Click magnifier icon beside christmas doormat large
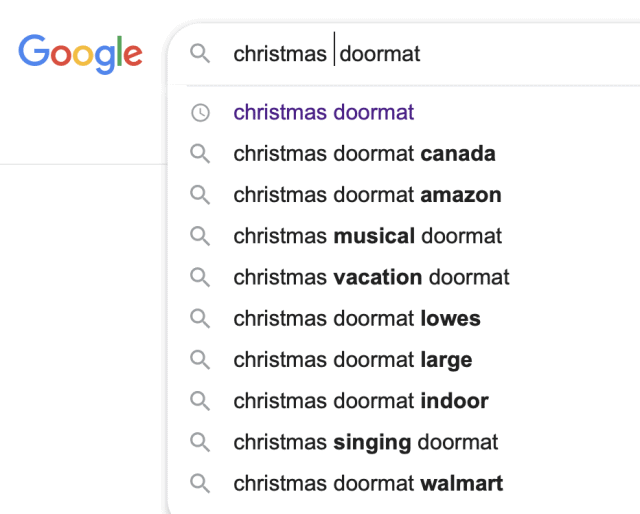Viewport: 640px width, 514px height. tap(200, 360)
